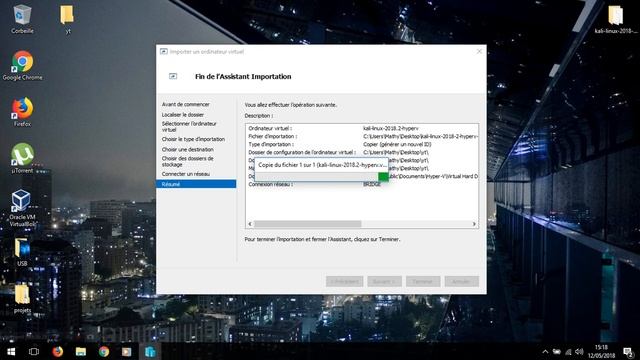Click the Terminer button
Viewport: 640px width, 360px height.
(423, 281)
